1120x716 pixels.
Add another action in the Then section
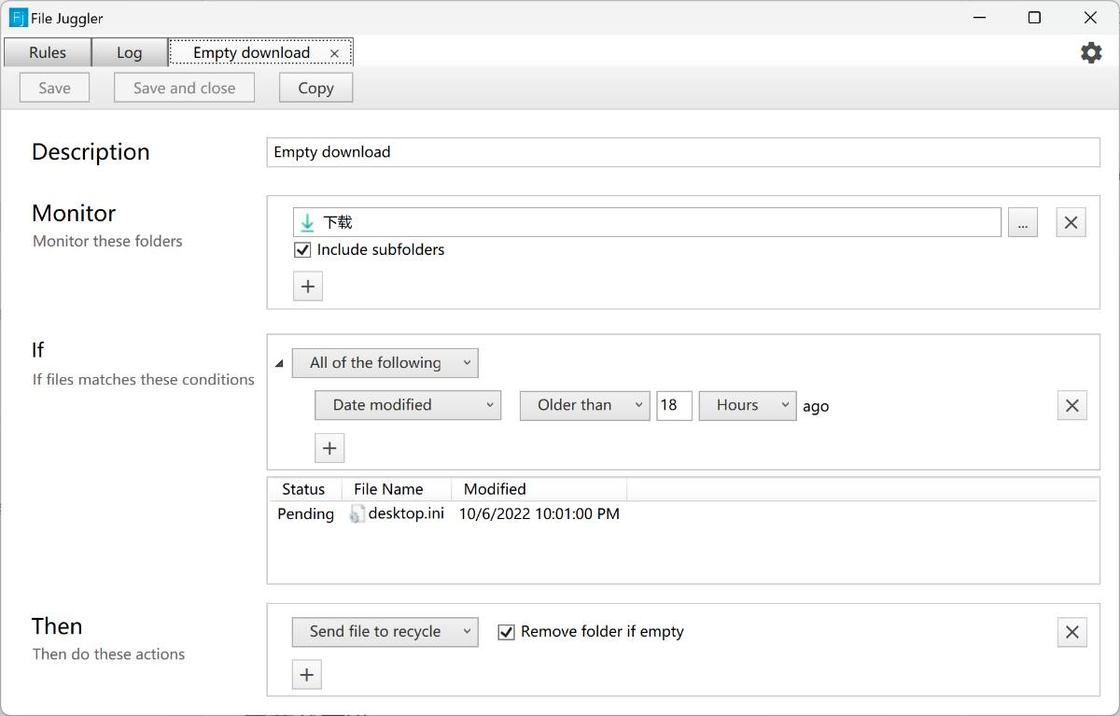click(306, 675)
